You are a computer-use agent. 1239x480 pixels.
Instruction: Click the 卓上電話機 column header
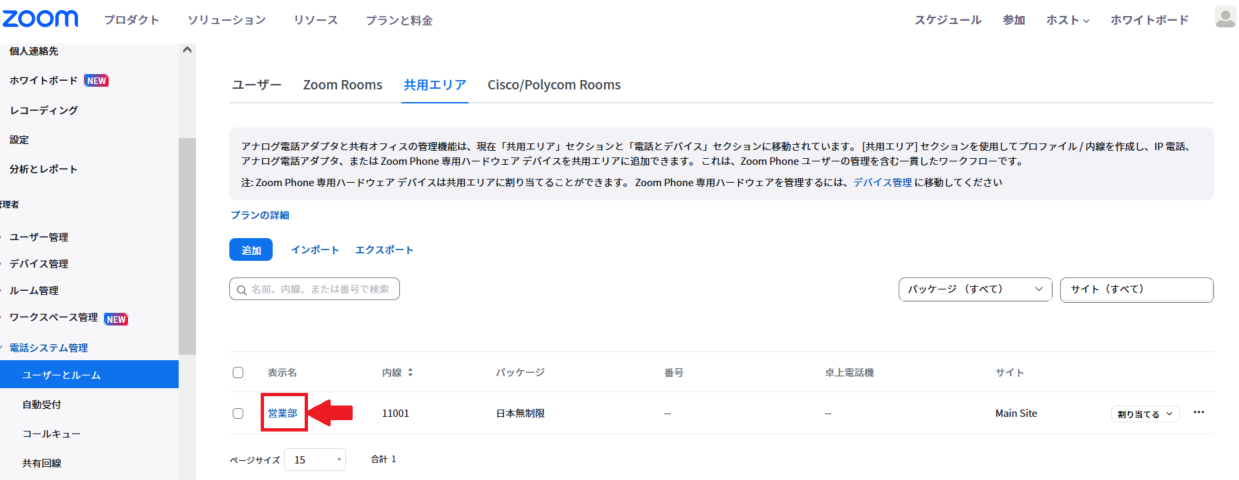pyautogui.click(x=850, y=372)
